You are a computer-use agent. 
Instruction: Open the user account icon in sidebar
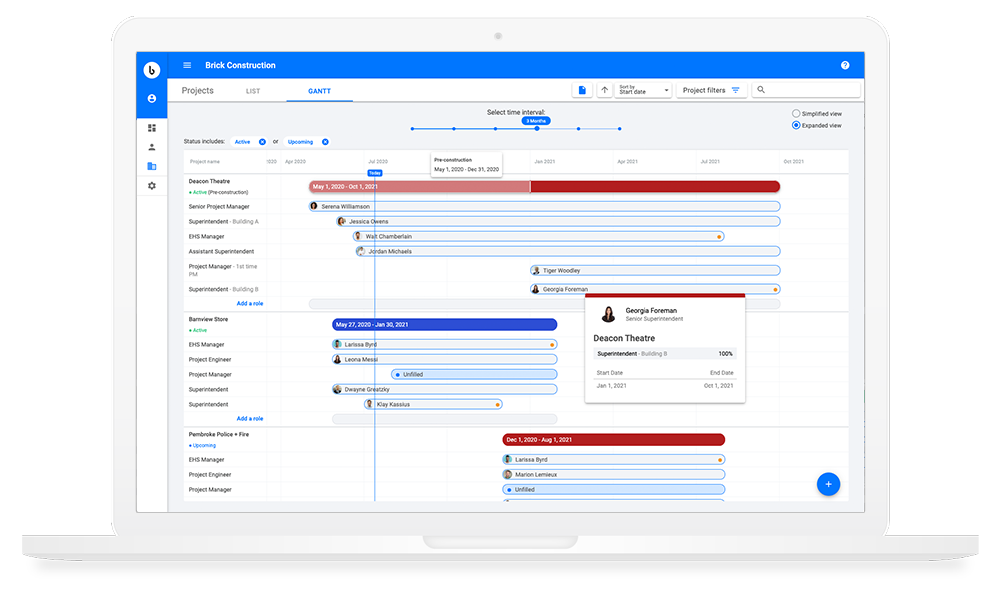tap(152, 99)
